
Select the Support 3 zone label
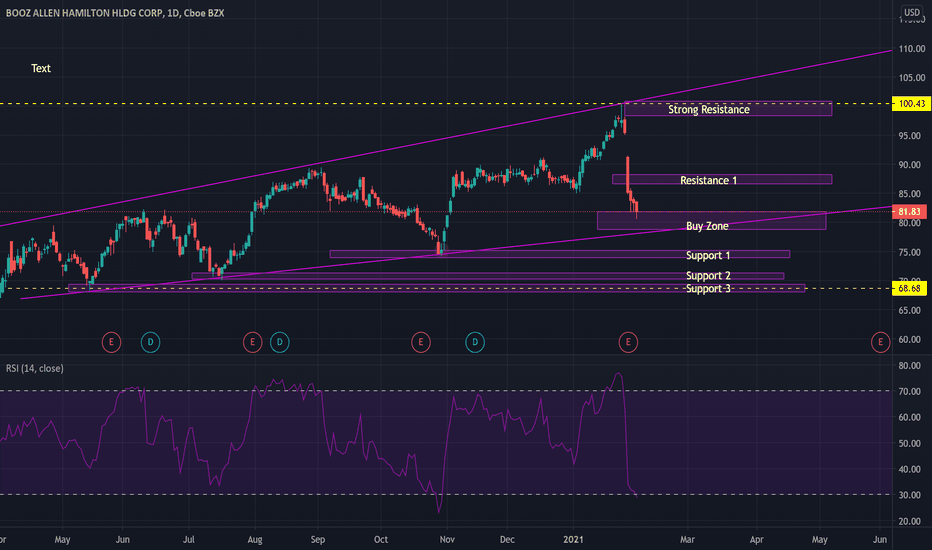pyautogui.click(x=708, y=289)
